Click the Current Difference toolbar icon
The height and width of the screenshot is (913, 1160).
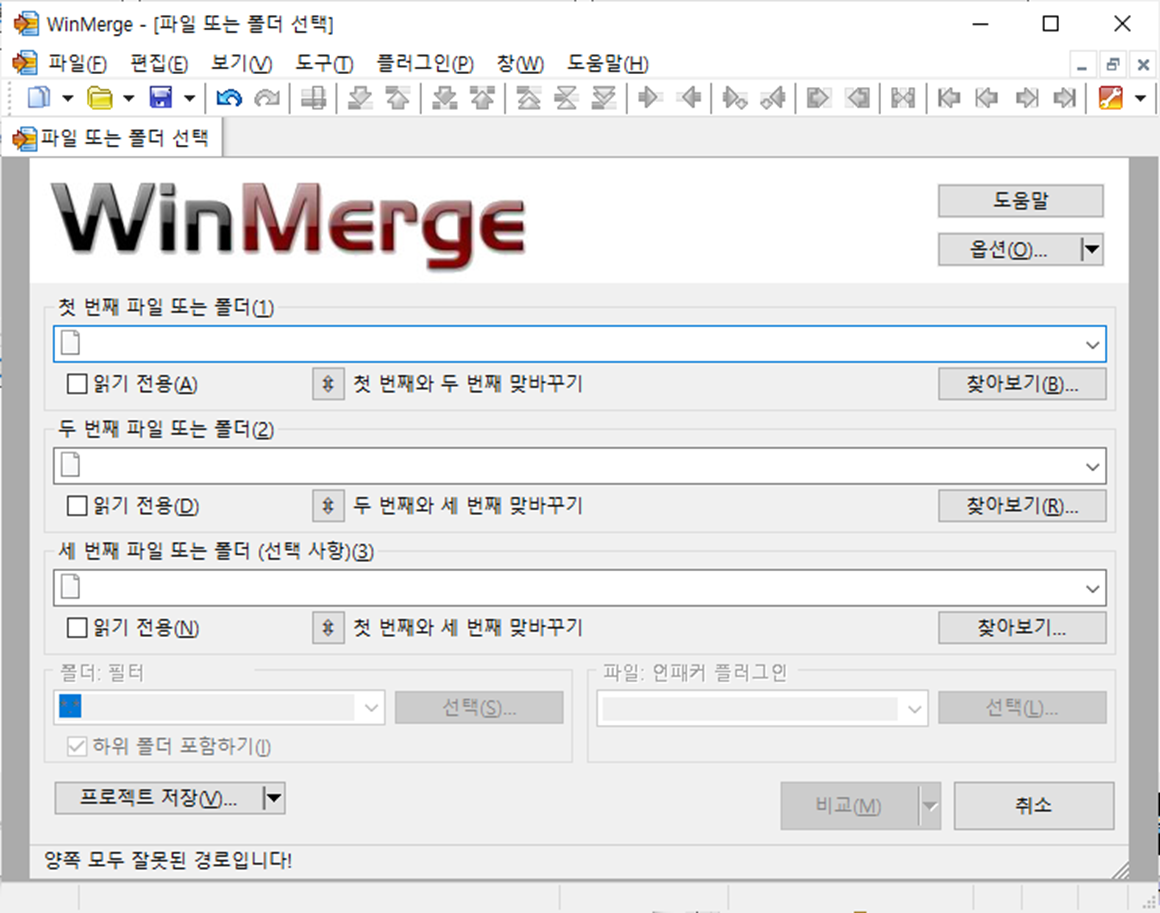tap(566, 98)
